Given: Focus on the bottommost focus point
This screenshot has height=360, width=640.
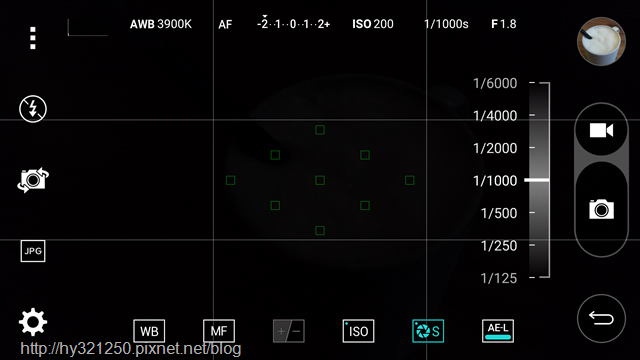Looking at the screenshot, I should (320, 231).
